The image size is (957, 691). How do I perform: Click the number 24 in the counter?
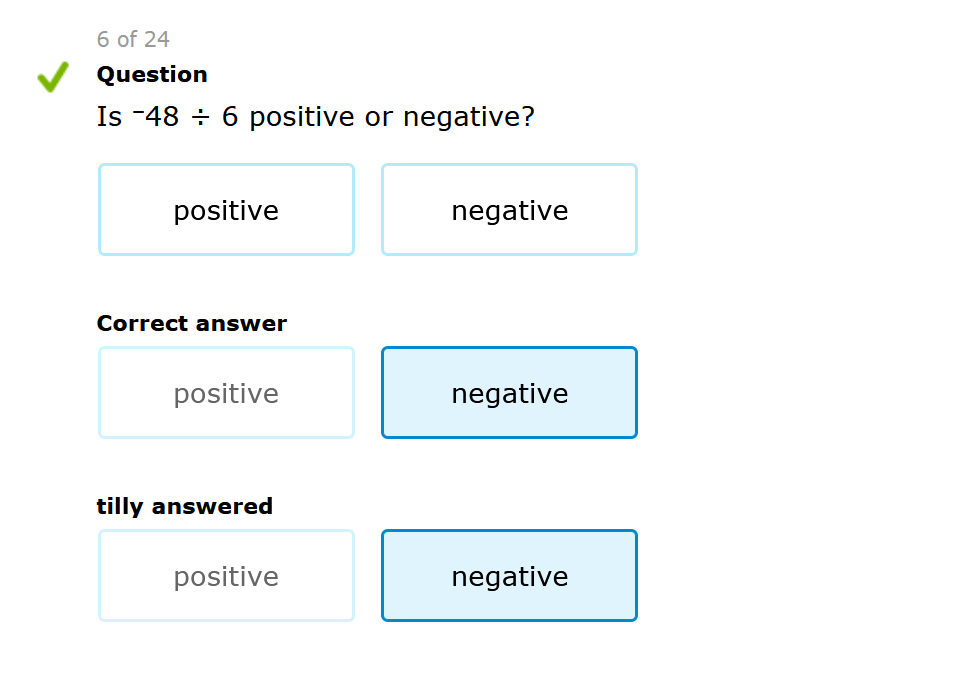(x=157, y=40)
